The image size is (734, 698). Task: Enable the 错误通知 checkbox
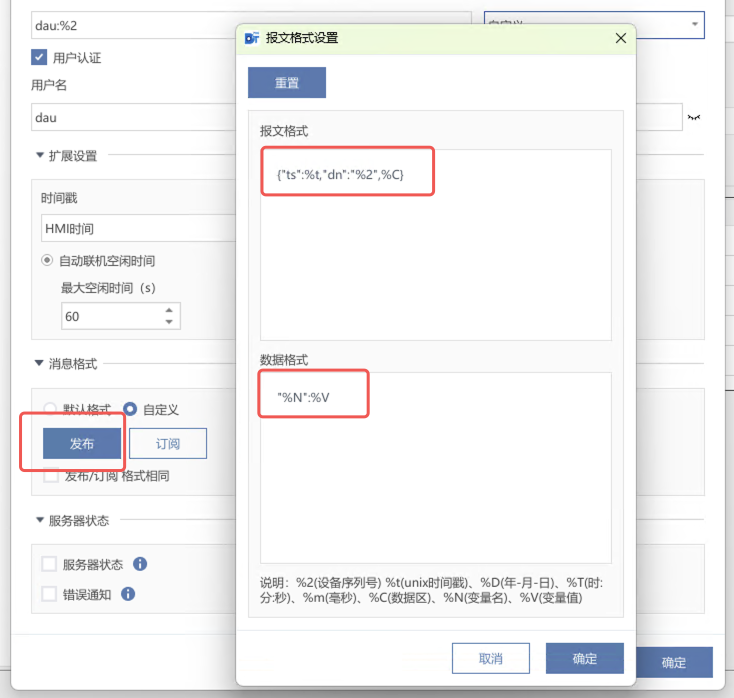click(x=49, y=594)
